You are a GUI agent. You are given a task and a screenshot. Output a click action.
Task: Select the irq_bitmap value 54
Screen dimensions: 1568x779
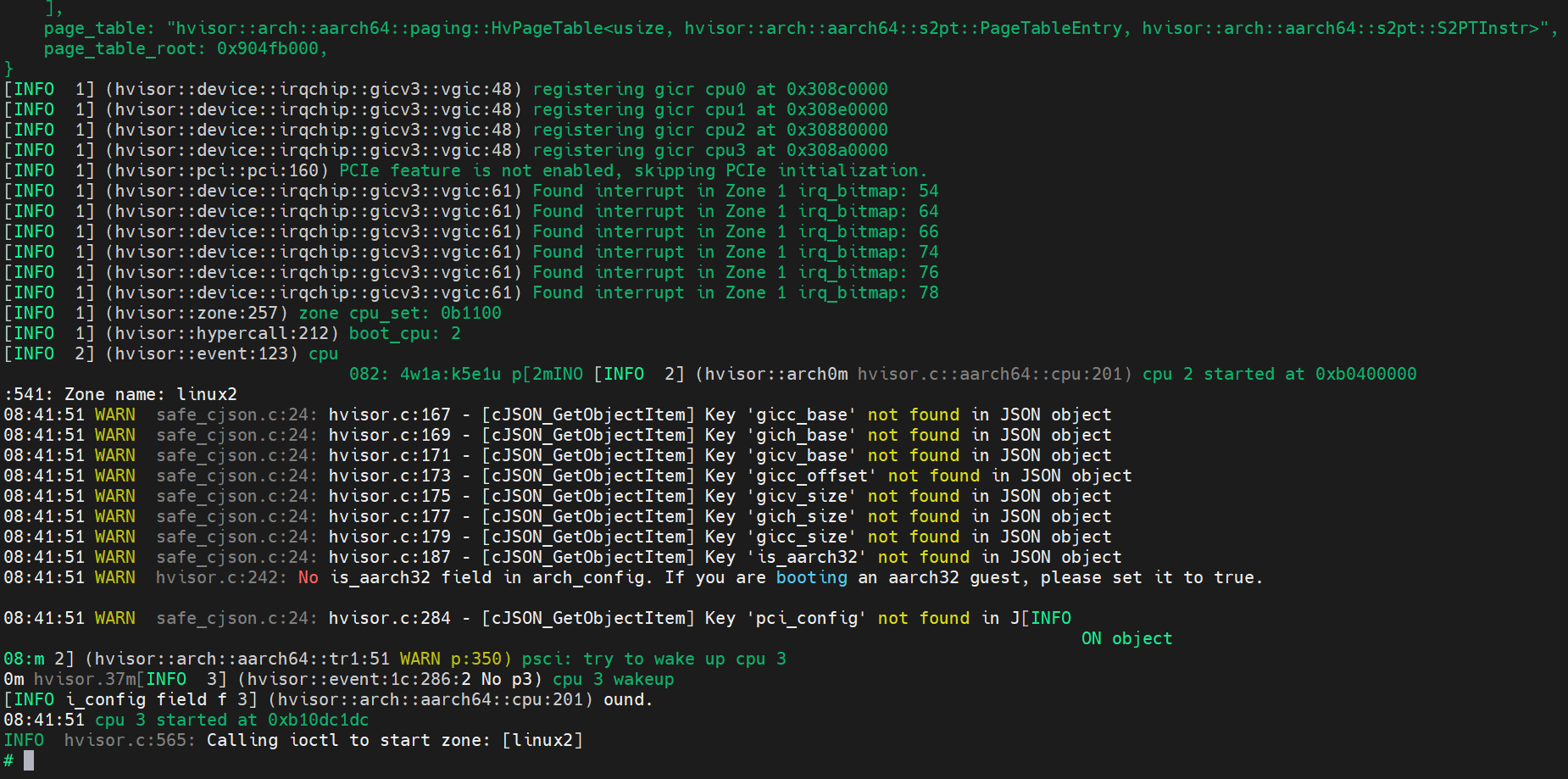(x=928, y=191)
